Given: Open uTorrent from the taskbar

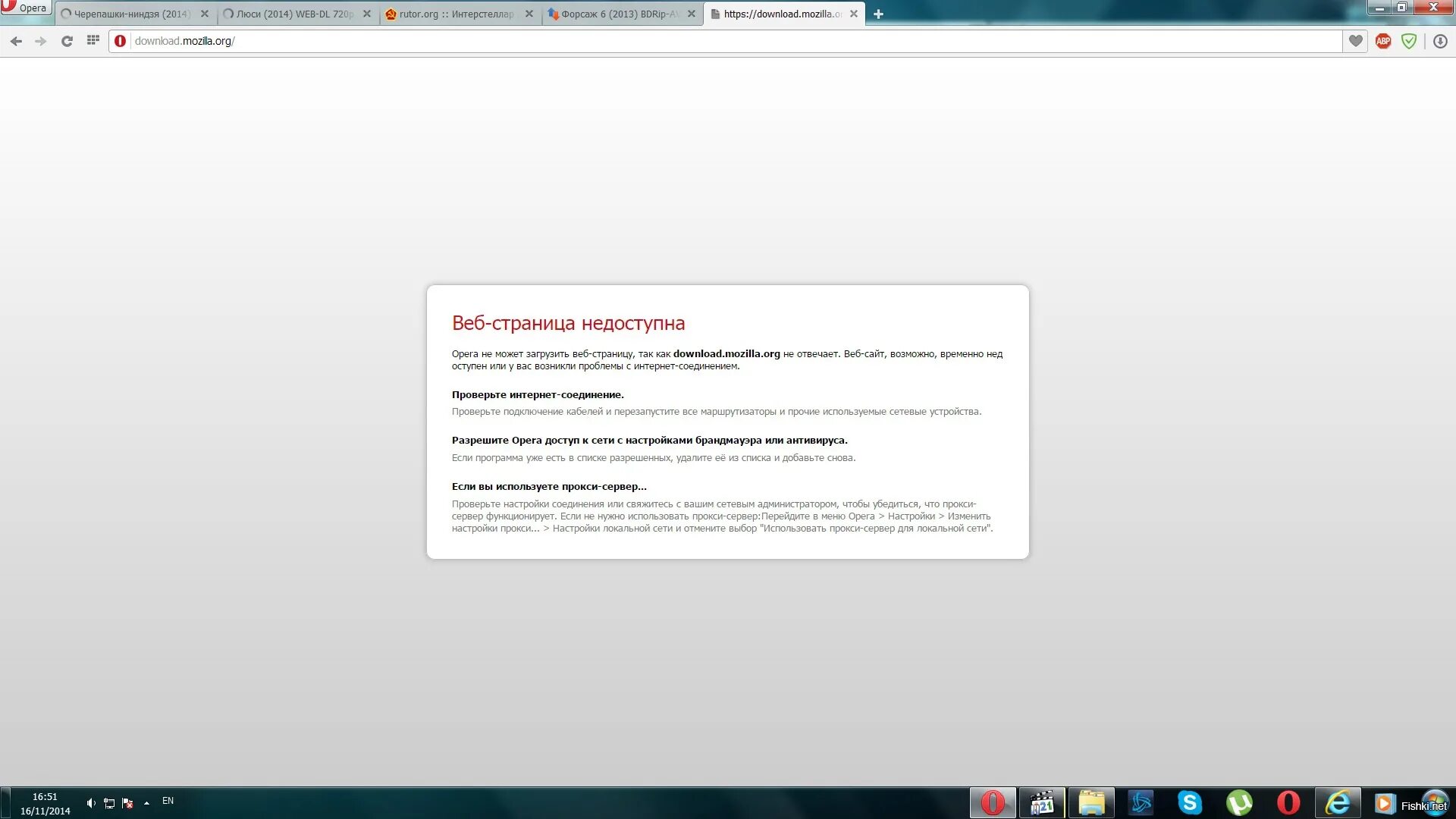Looking at the screenshot, I should (x=1239, y=802).
